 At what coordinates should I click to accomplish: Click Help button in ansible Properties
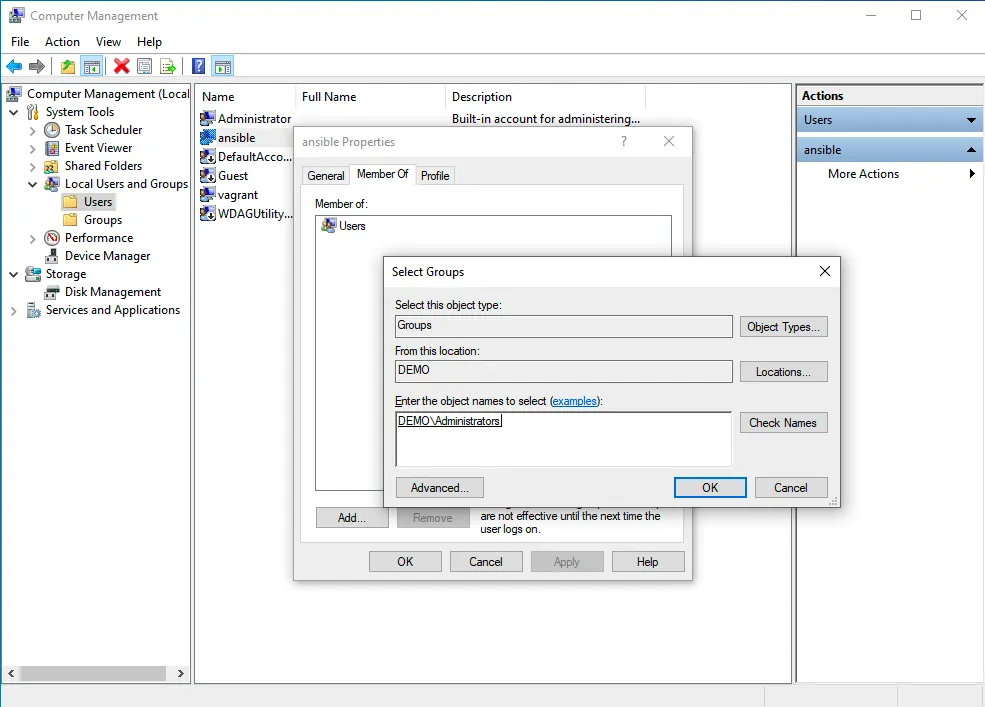point(648,562)
